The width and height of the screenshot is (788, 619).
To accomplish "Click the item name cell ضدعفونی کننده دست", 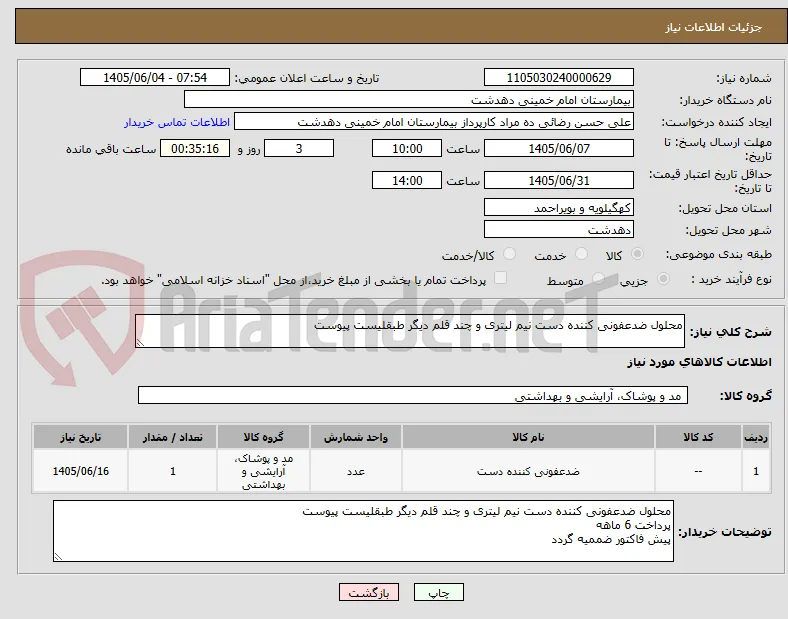I will click(x=528, y=471).
